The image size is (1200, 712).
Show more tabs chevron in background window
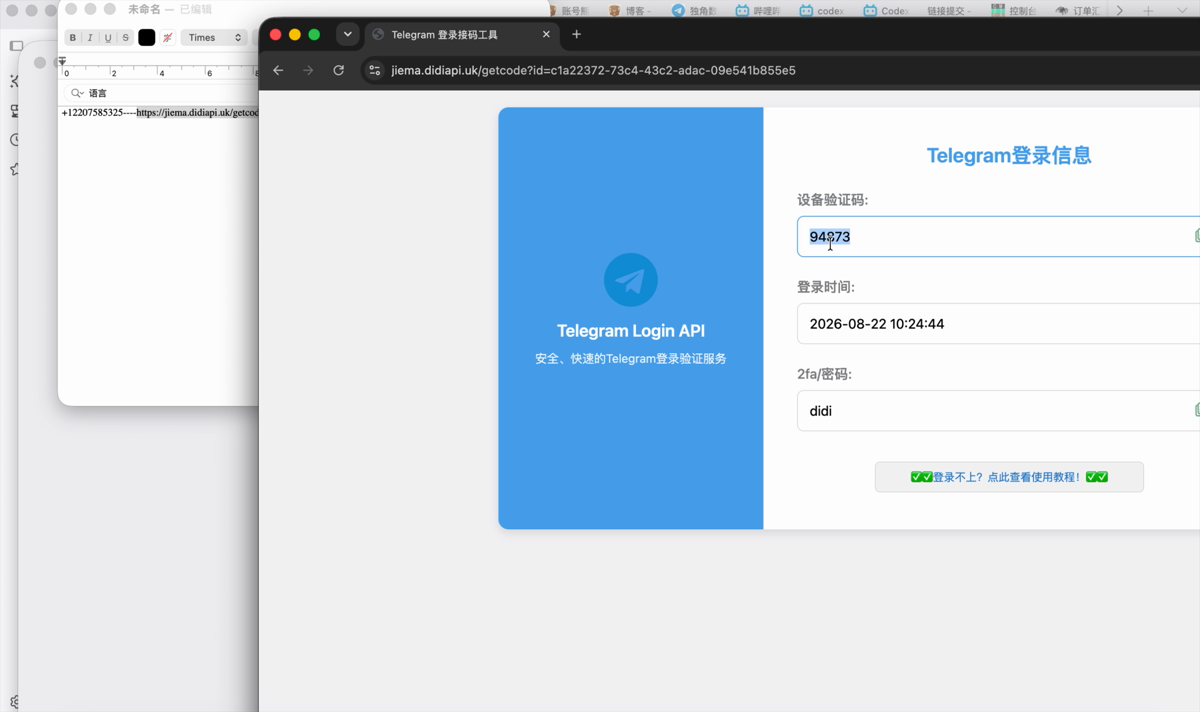click(x=1119, y=11)
